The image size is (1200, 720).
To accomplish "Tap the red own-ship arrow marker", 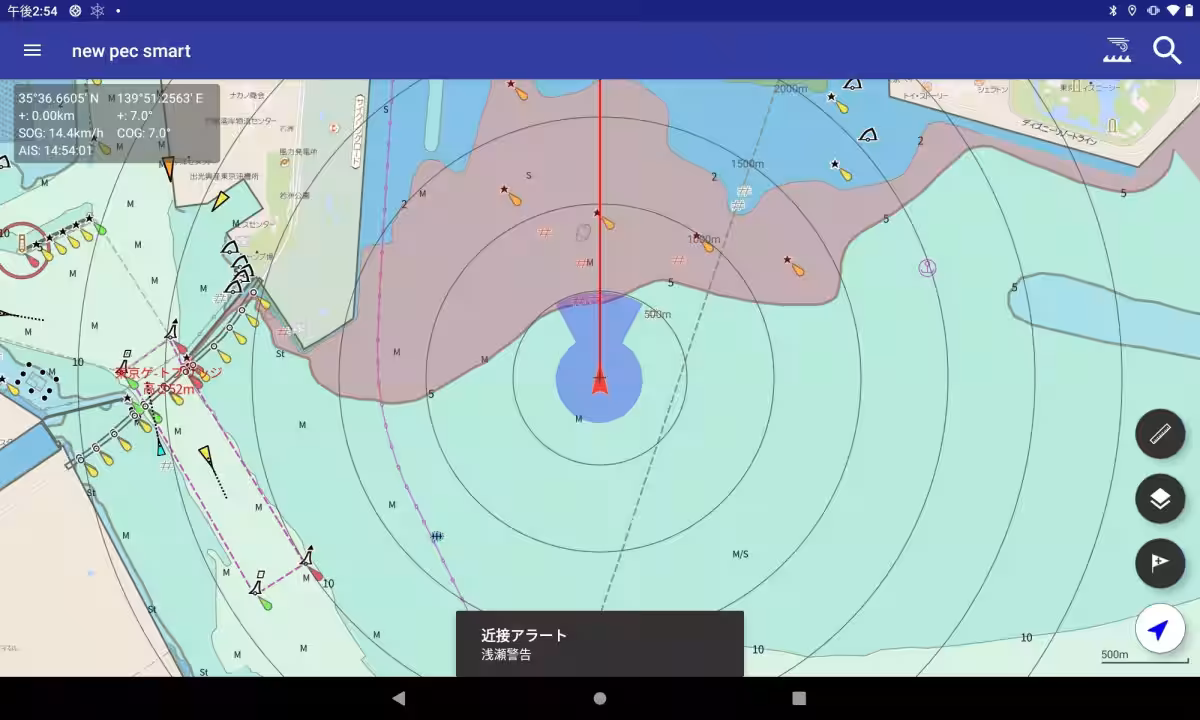I will tap(599, 381).
